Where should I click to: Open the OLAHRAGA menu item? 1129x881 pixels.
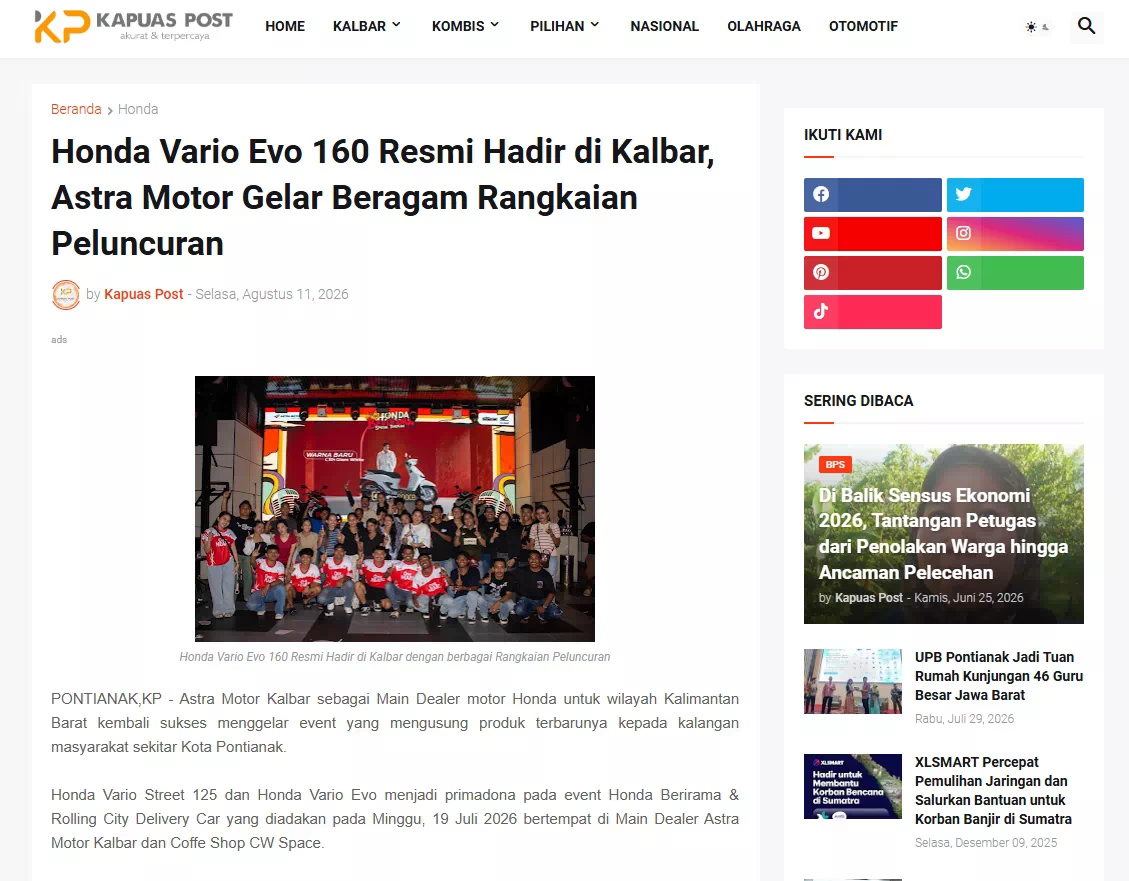[x=763, y=27]
